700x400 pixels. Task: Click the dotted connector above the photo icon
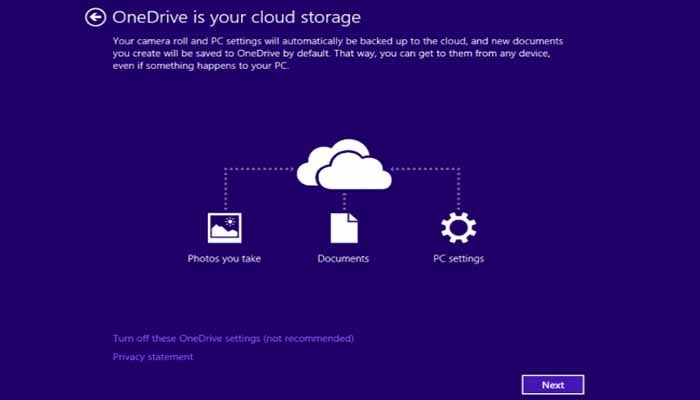click(225, 190)
